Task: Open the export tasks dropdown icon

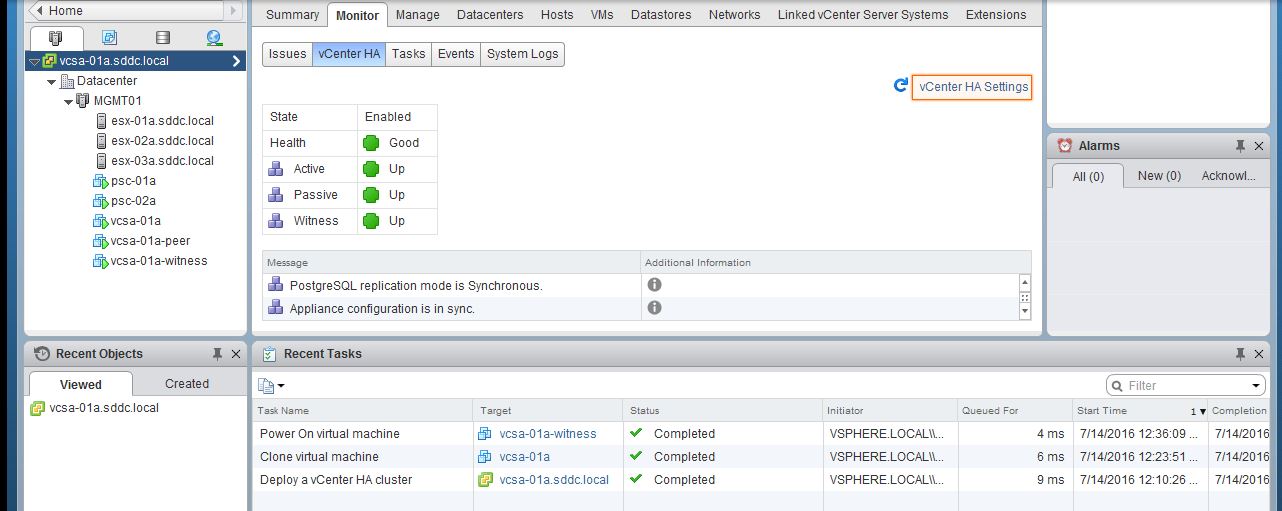Action: 271,385
